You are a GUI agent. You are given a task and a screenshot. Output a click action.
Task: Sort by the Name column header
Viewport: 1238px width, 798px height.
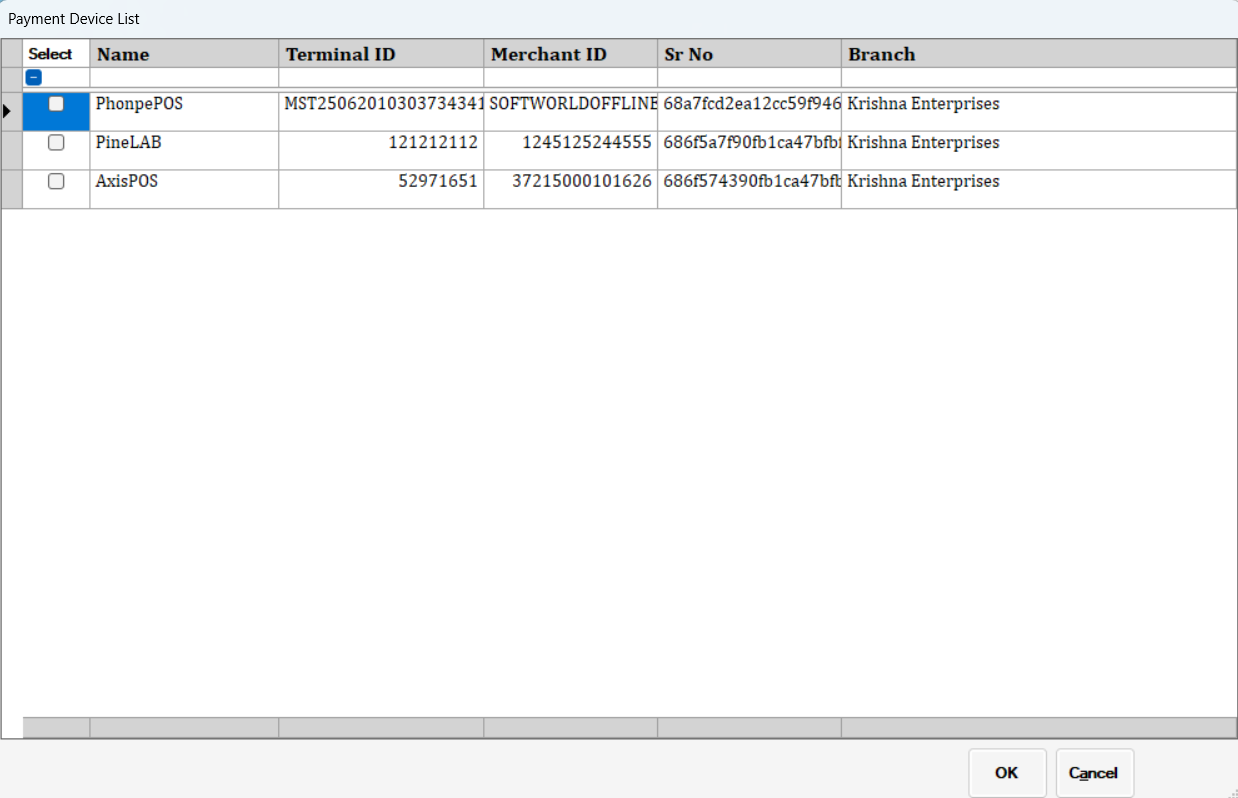click(184, 54)
